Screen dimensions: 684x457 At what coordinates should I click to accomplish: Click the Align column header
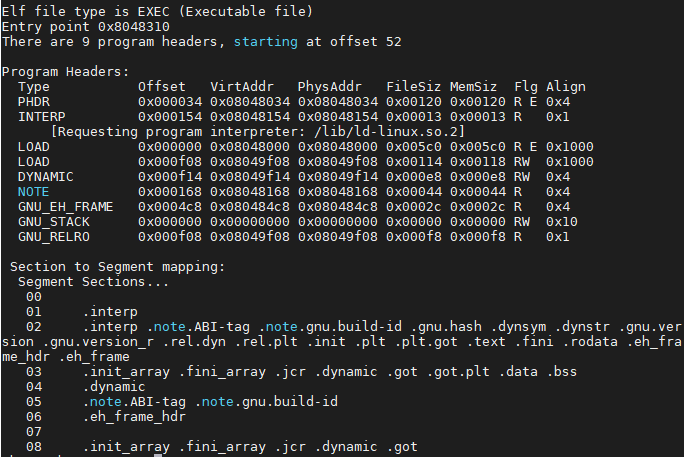[x=566, y=87]
